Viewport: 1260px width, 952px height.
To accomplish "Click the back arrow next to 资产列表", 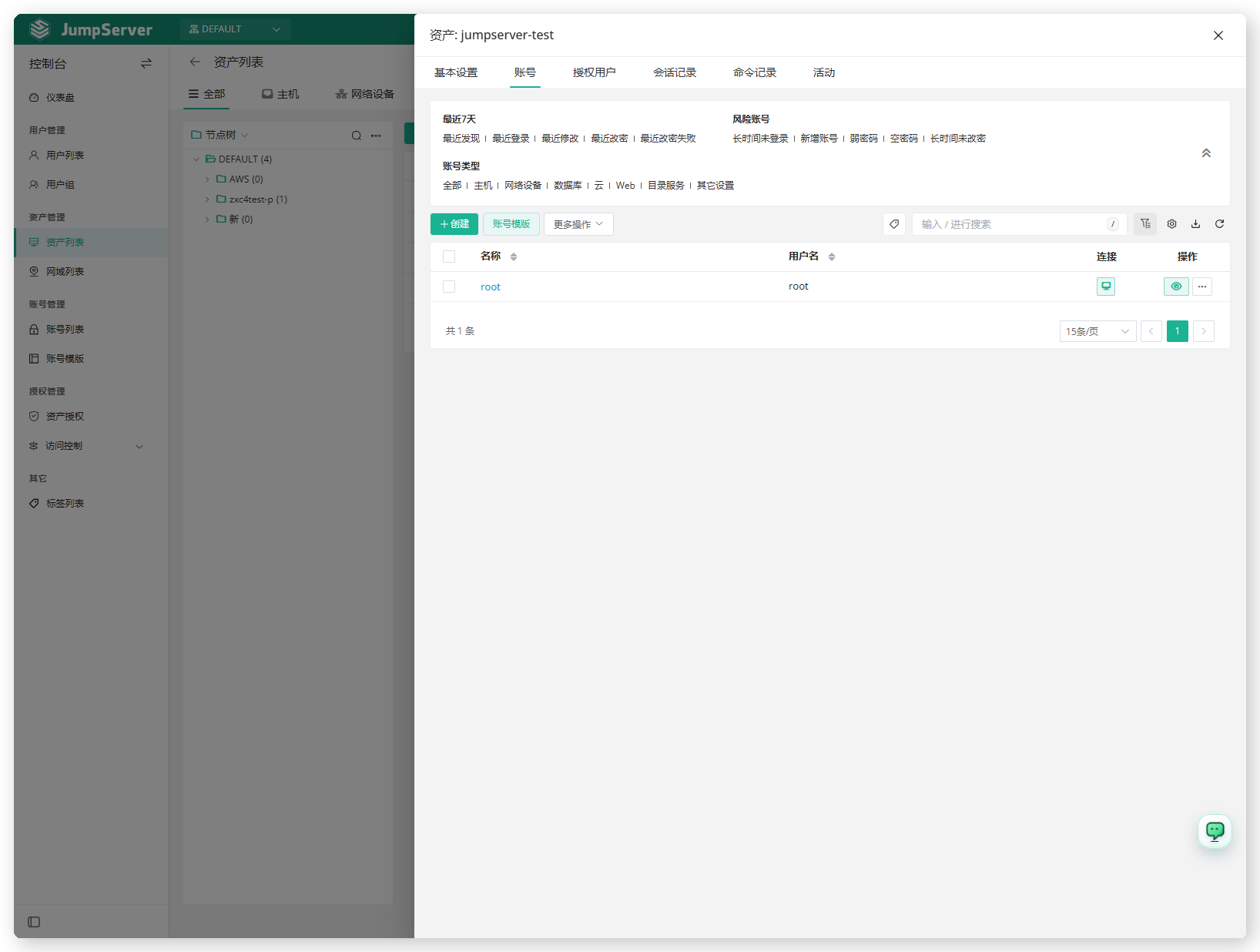I will tap(195, 62).
